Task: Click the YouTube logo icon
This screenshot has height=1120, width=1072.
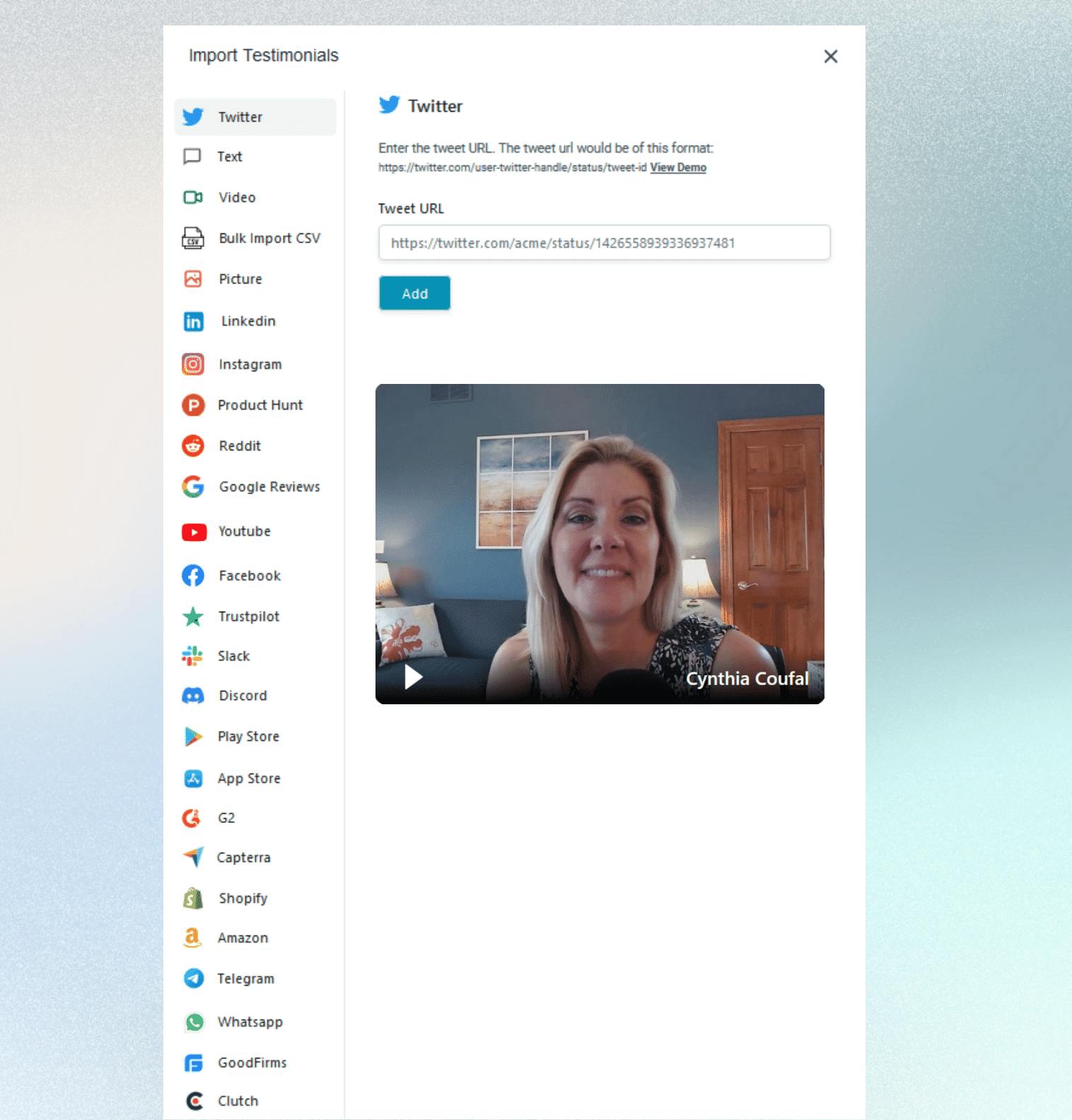Action: (x=194, y=532)
